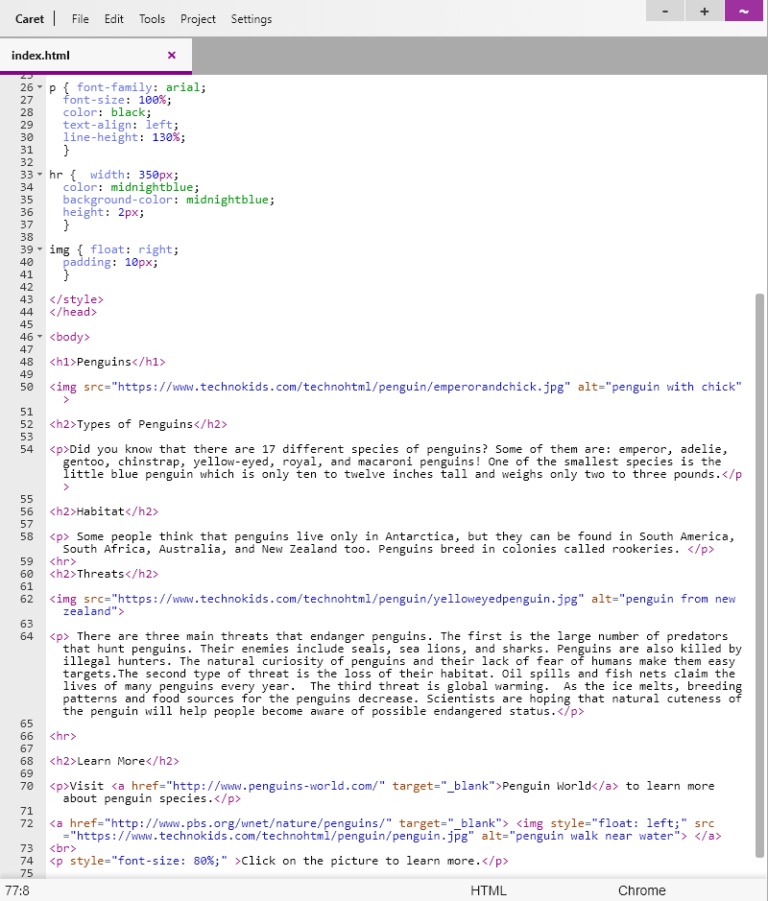
Task: Click the <br> tag on line 73
Action: [63, 848]
